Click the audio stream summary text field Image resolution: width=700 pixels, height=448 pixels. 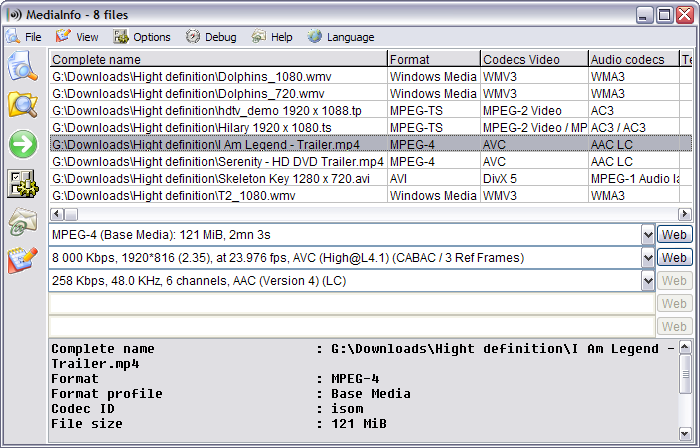click(346, 281)
